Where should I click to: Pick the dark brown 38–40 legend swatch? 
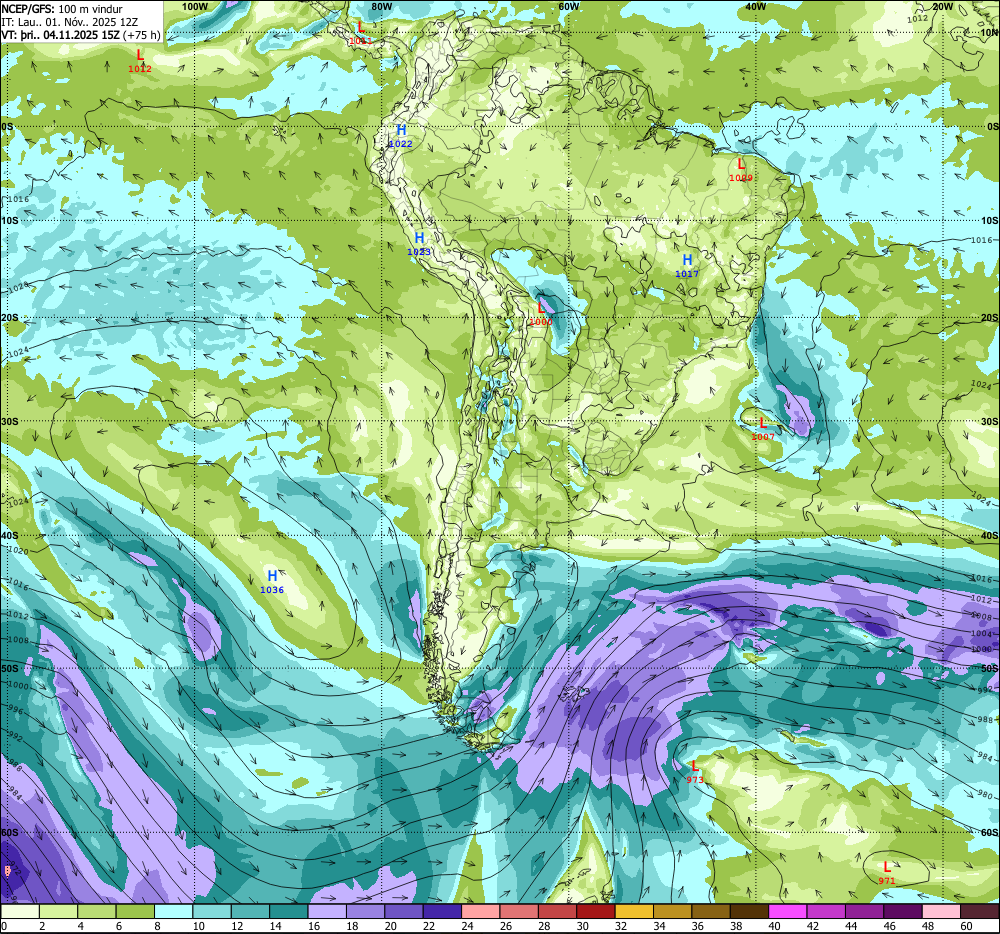pyautogui.click(x=749, y=911)
